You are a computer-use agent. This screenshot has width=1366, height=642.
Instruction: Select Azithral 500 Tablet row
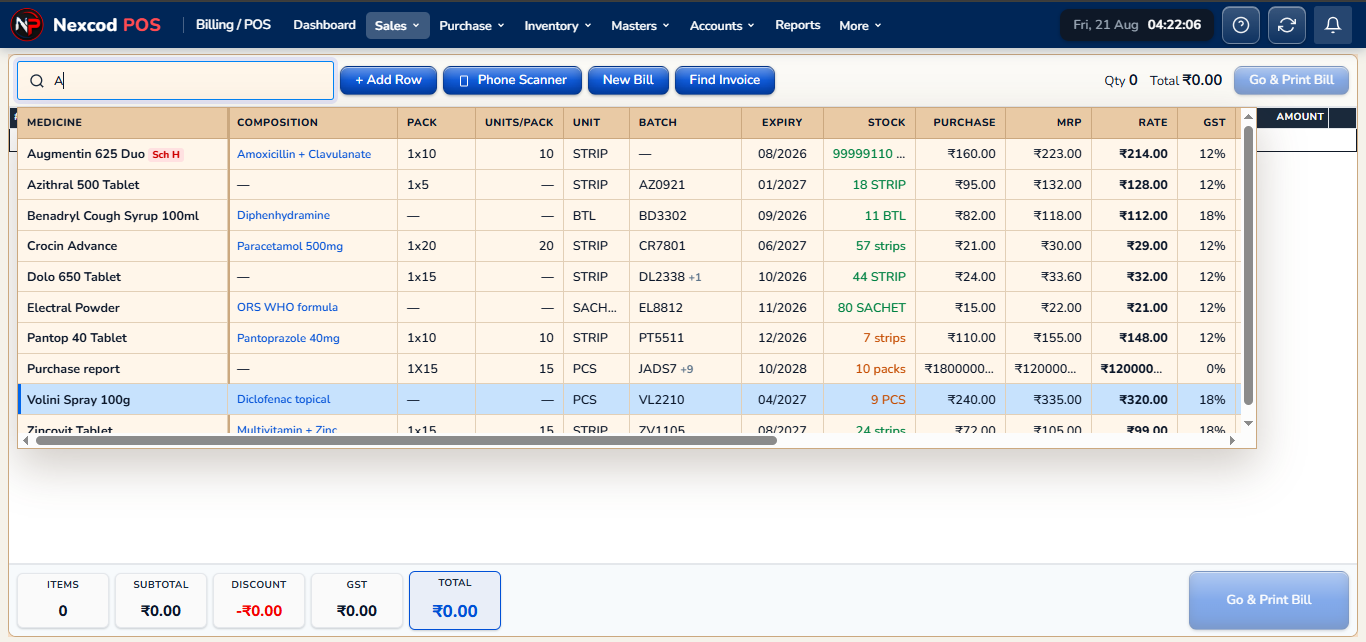pyautogui.click(x=629, y=185)
